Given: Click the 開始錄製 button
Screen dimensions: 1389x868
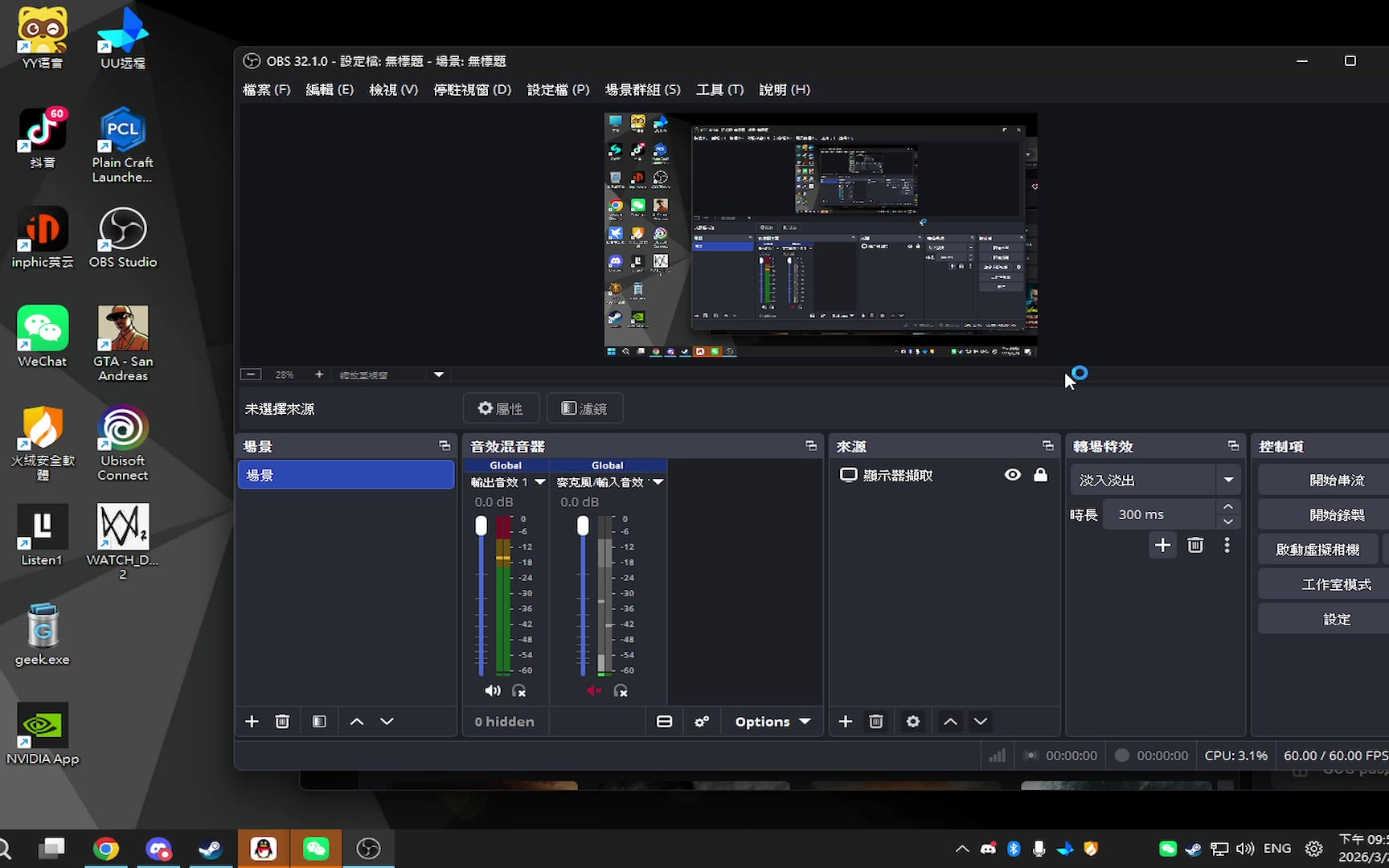Looking at the screenshot, I should [x=1336, y=515].
